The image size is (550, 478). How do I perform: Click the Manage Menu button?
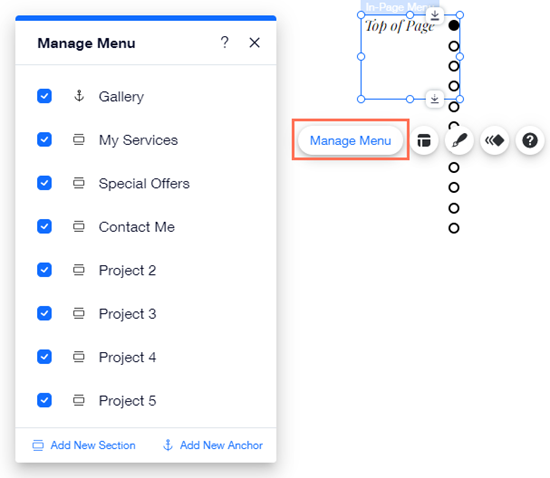coord(350,141)
